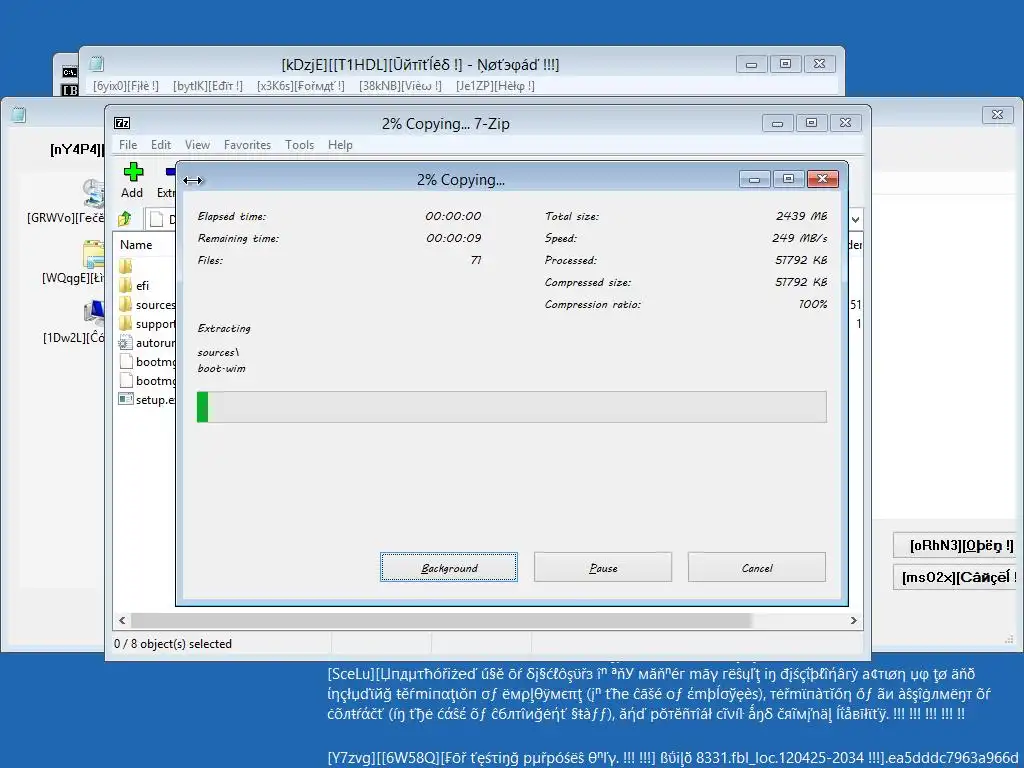Open the Help menu in 7-Zip
The height and width of the screenshot is (768, 1024).
click(x=340, y=145)
